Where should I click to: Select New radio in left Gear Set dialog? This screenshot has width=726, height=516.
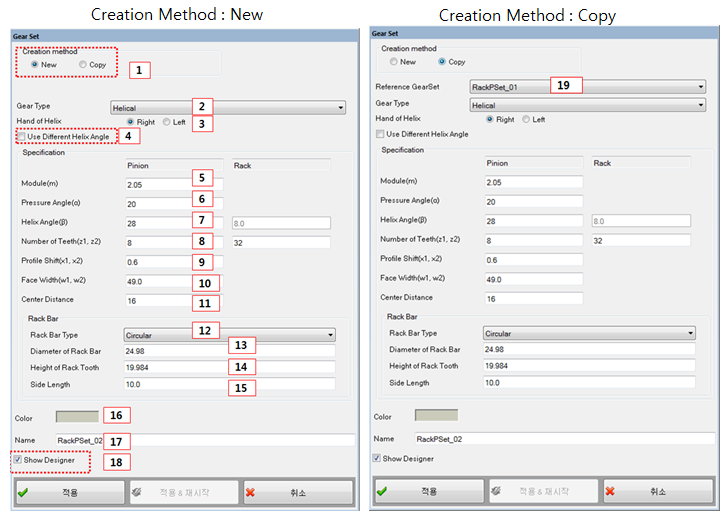click(x=35, y=64)
